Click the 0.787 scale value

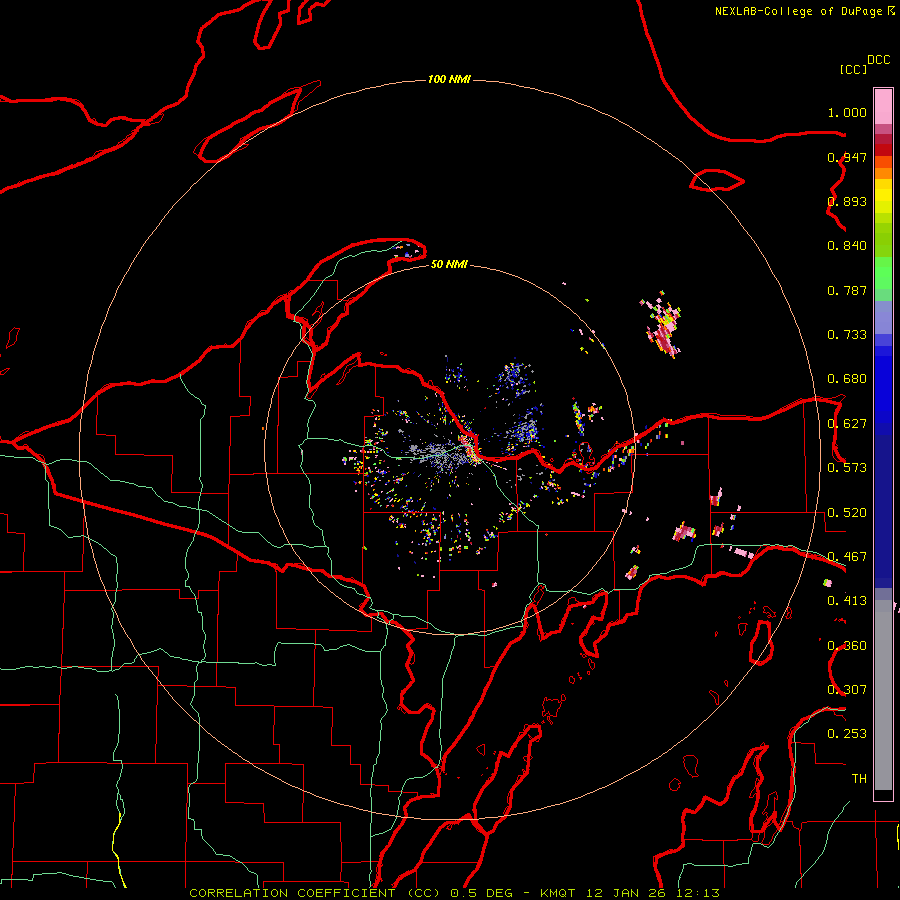pyautogui.click(x=847, y=290)
